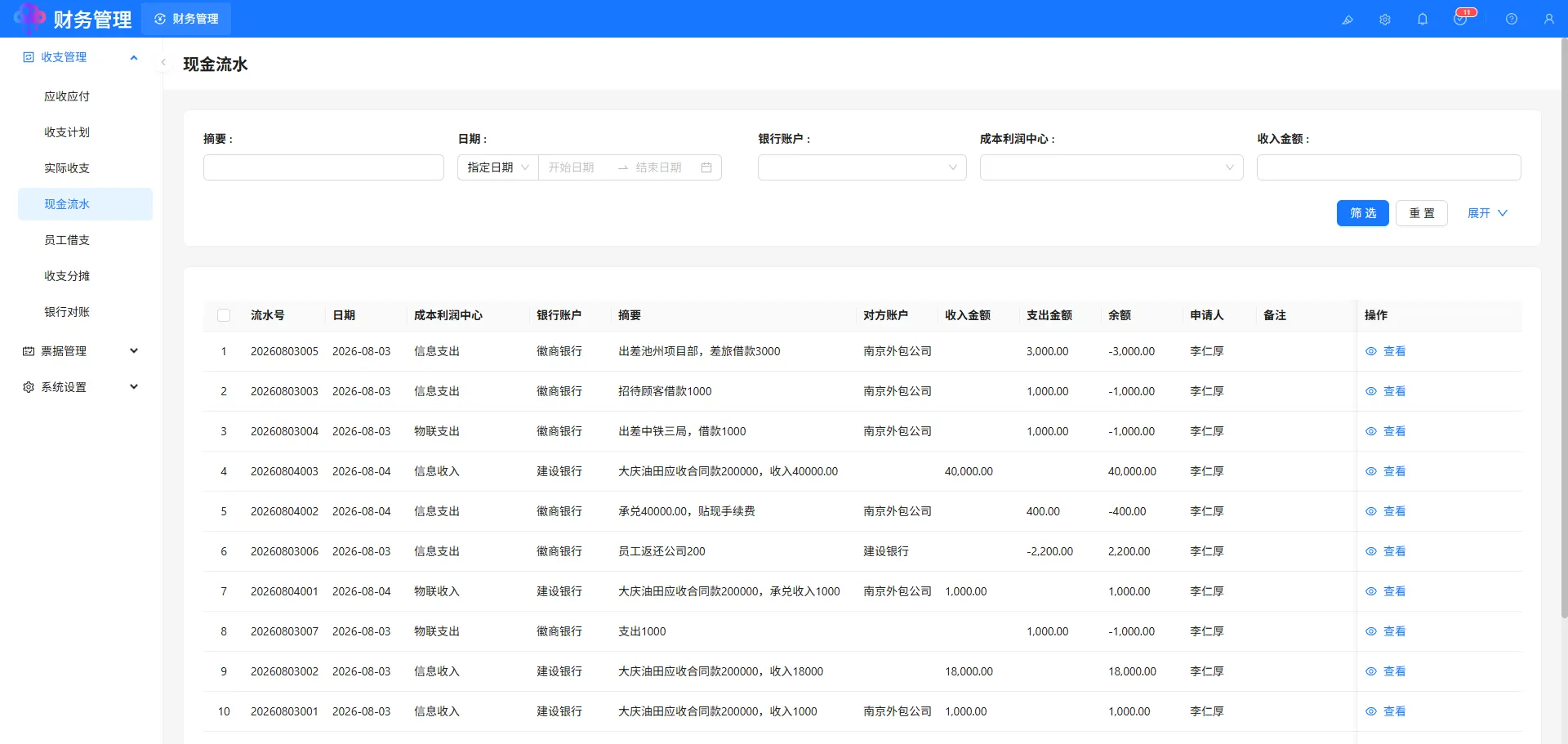1568x744 pixels.
Task: Focus the 收入金额 input field
Action: click(x=1388, y=167)
